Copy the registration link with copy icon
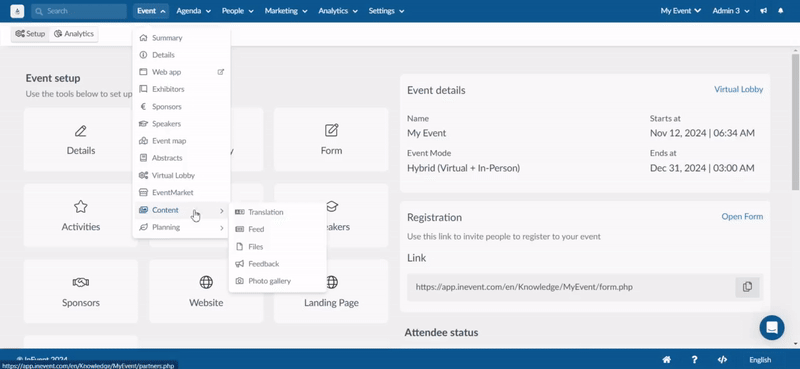Viewport: 800px width, 369px height. (x=747, y=287)
